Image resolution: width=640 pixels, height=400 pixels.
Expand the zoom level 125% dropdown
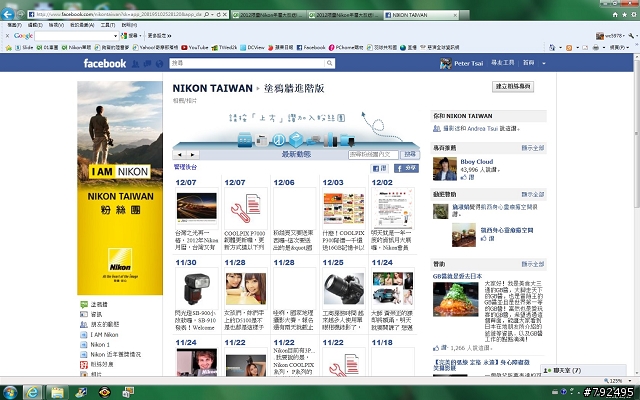(x=628, y=380)
